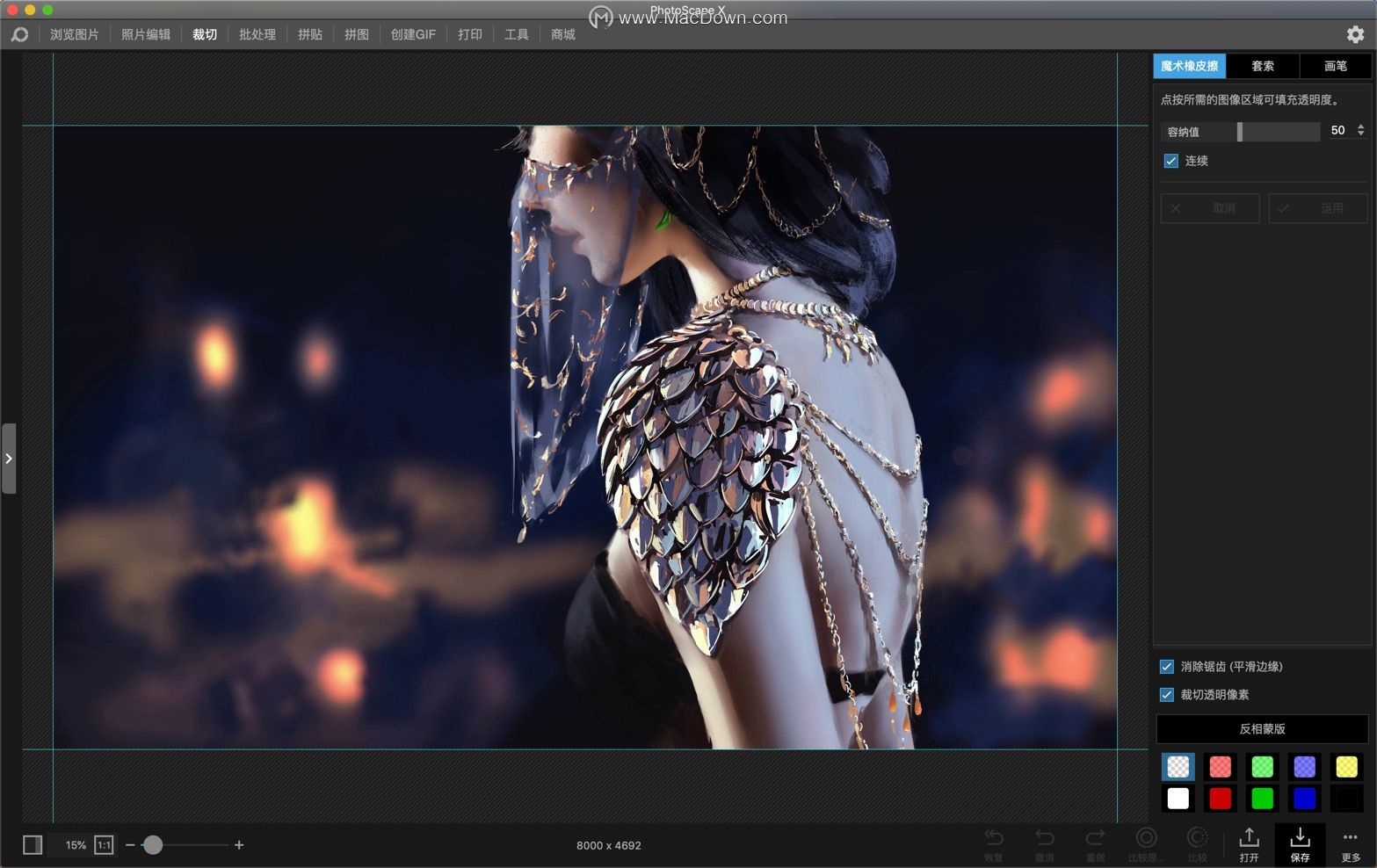The height and width of the screenshot is (868, 1377).
Task: Click the armored woman image on canvas
Action: click(x=585, y=438)
